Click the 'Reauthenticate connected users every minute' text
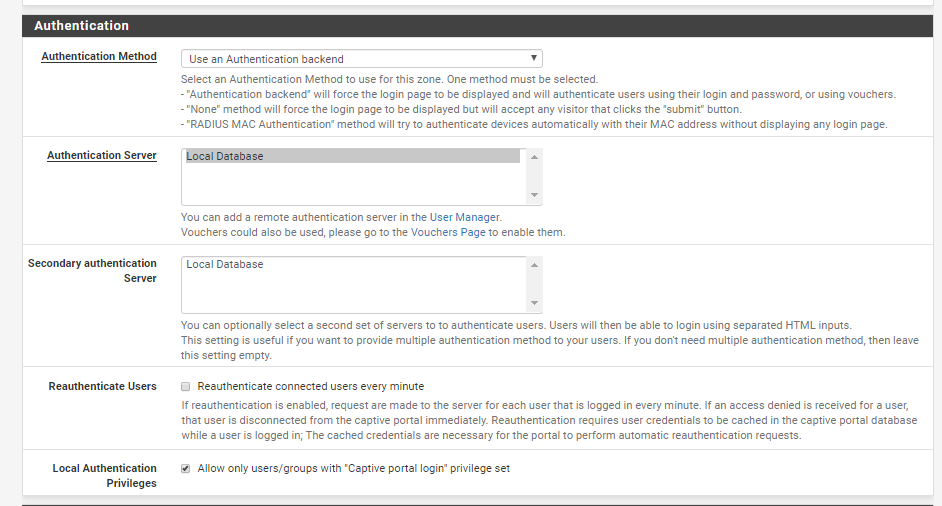 311,386
